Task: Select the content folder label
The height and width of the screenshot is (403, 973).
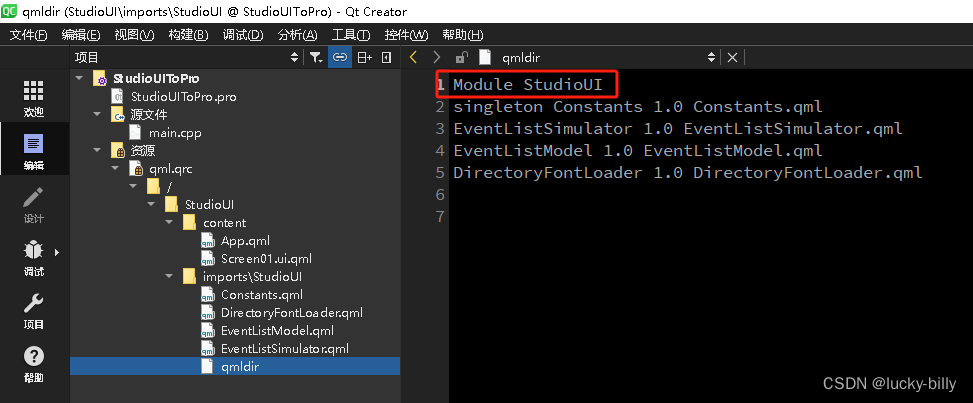Action: point(225,223)
